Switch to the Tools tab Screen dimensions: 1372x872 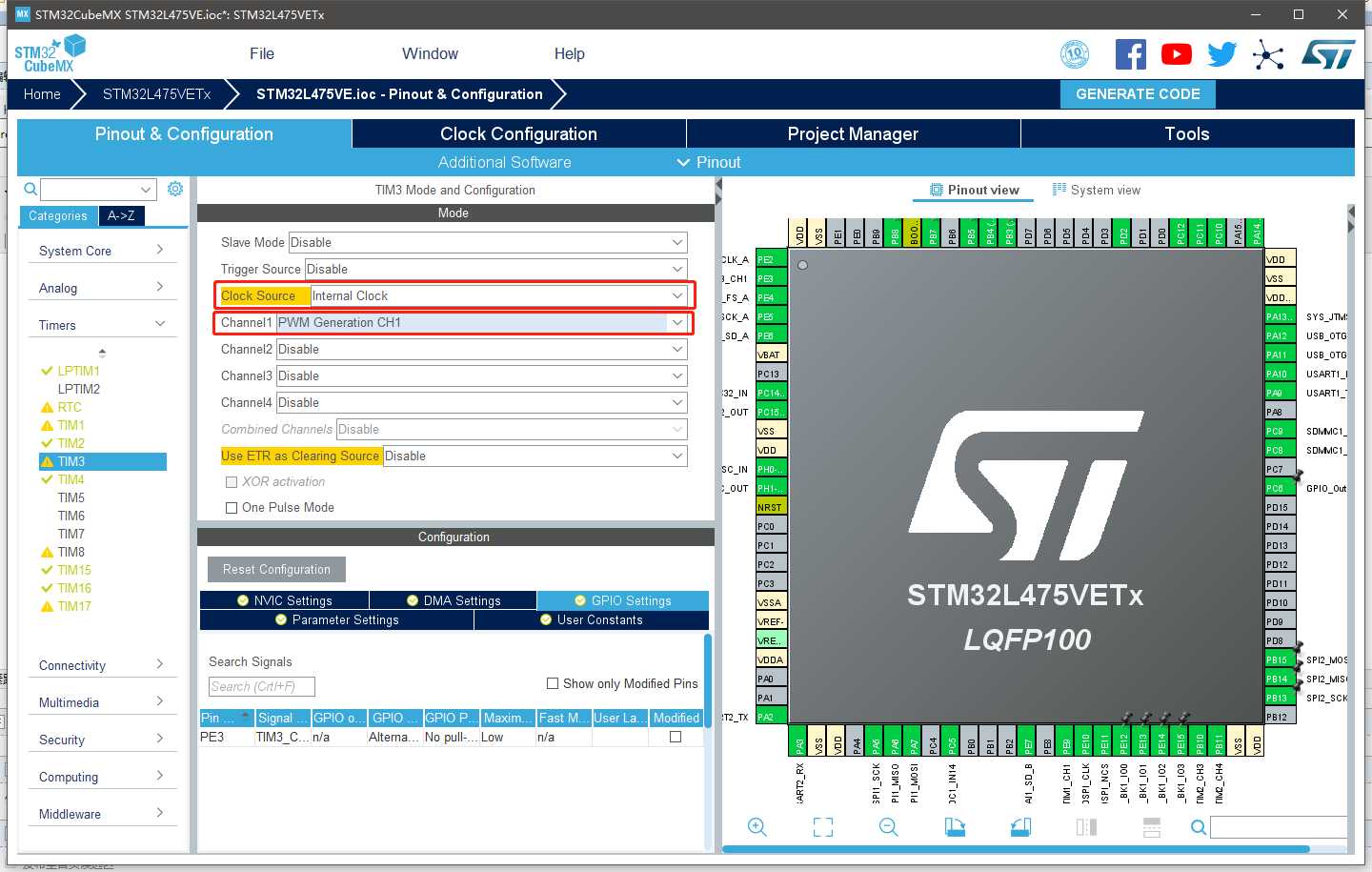click(1187, 134)
